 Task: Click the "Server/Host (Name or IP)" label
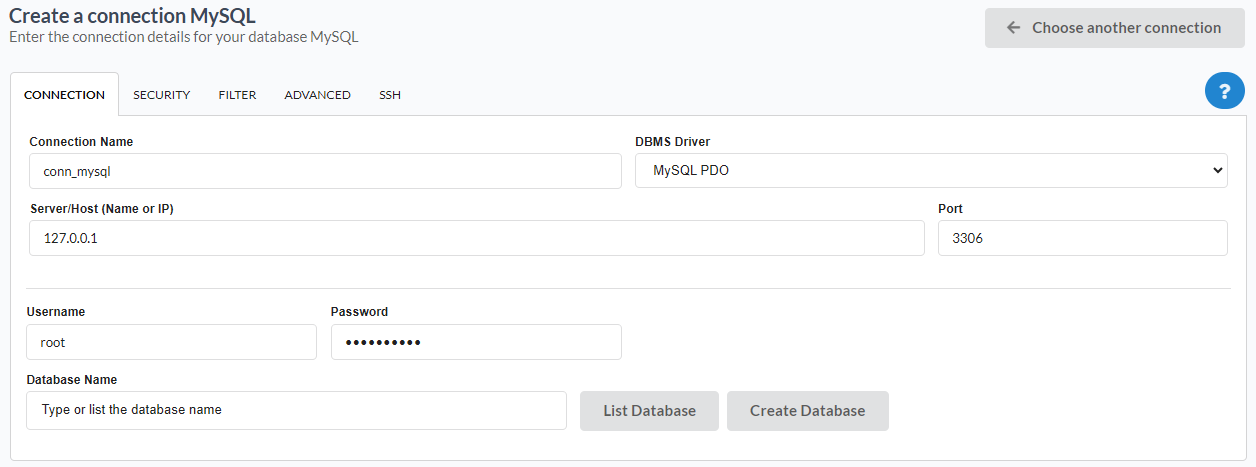pos(102,209)
